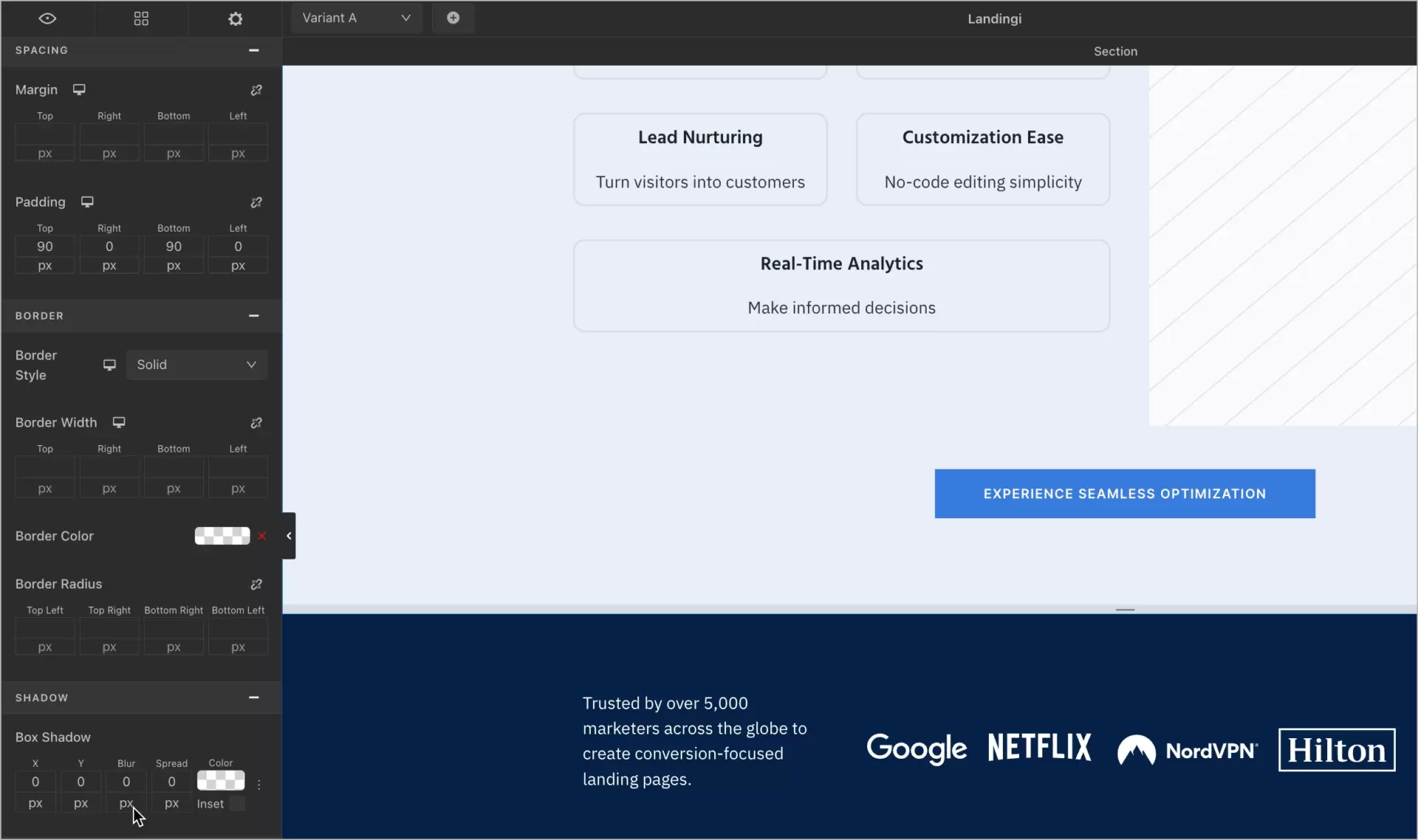Open the Border Style dropdown showing Solid
Screen dimensions: 1418x840
coord(196,365)
